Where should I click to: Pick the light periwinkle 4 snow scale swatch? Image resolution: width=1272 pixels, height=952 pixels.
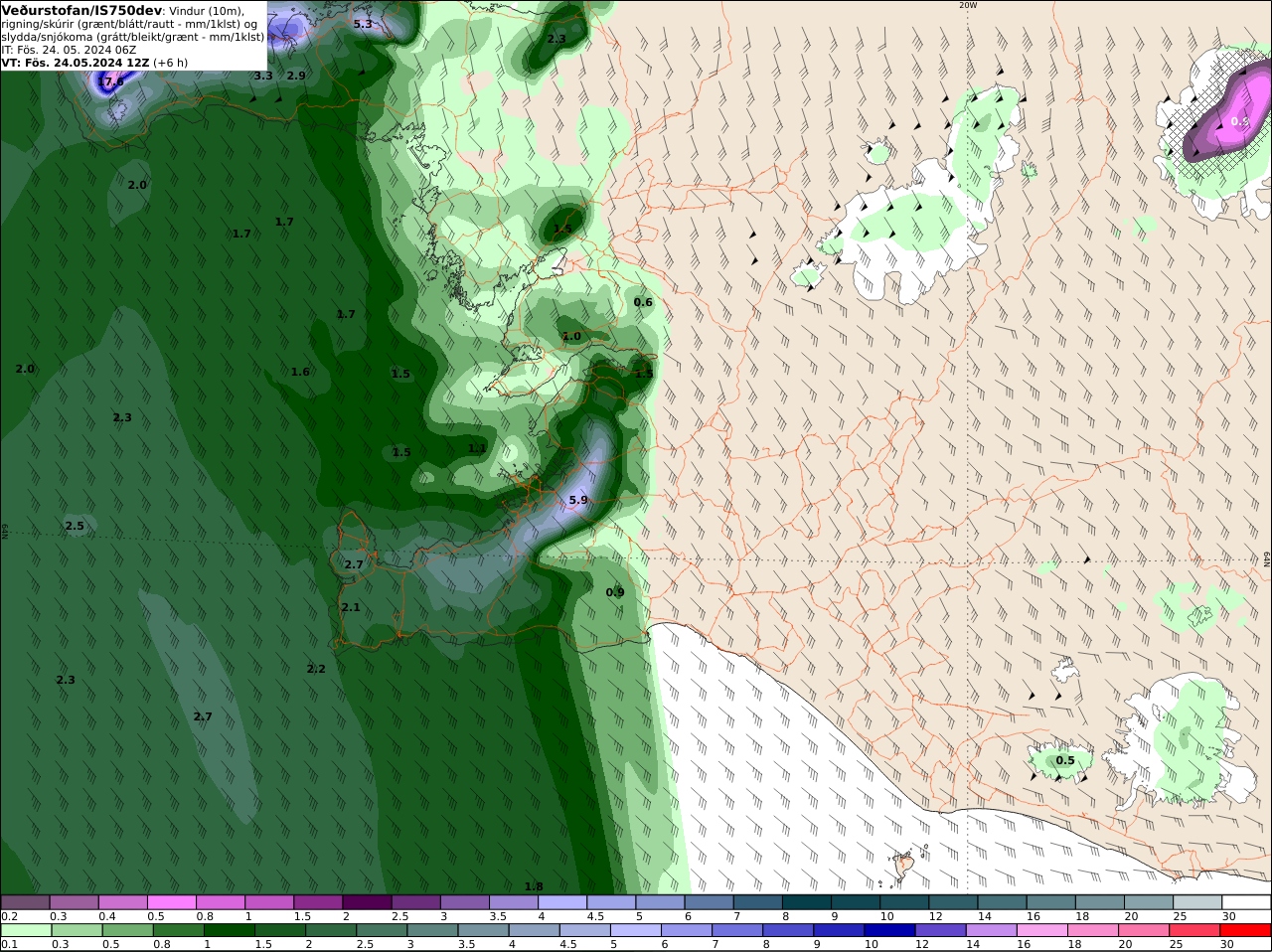pos(562,902)
